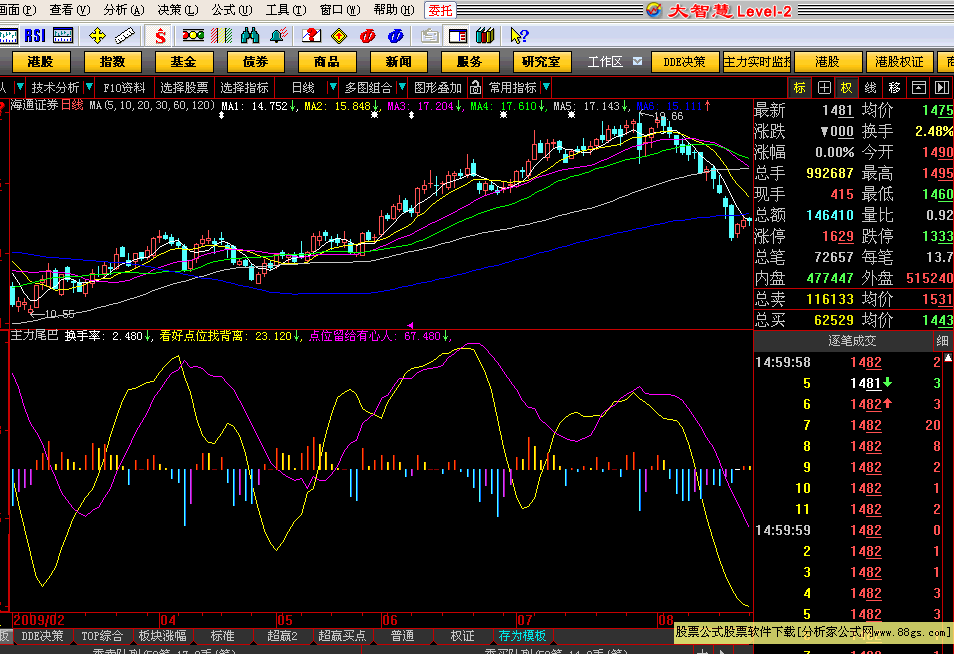Click the red S dollar icon

click(x=161, y=36)
